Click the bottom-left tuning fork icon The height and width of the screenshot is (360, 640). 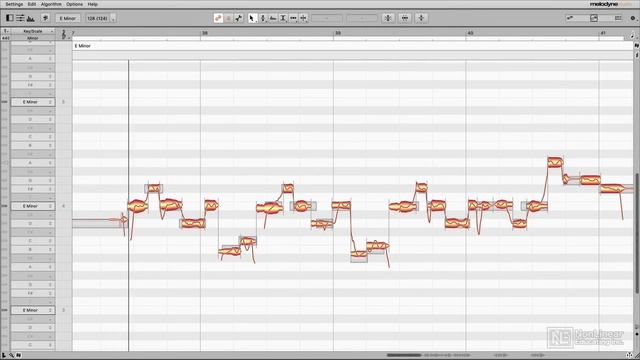pos(18,356)
